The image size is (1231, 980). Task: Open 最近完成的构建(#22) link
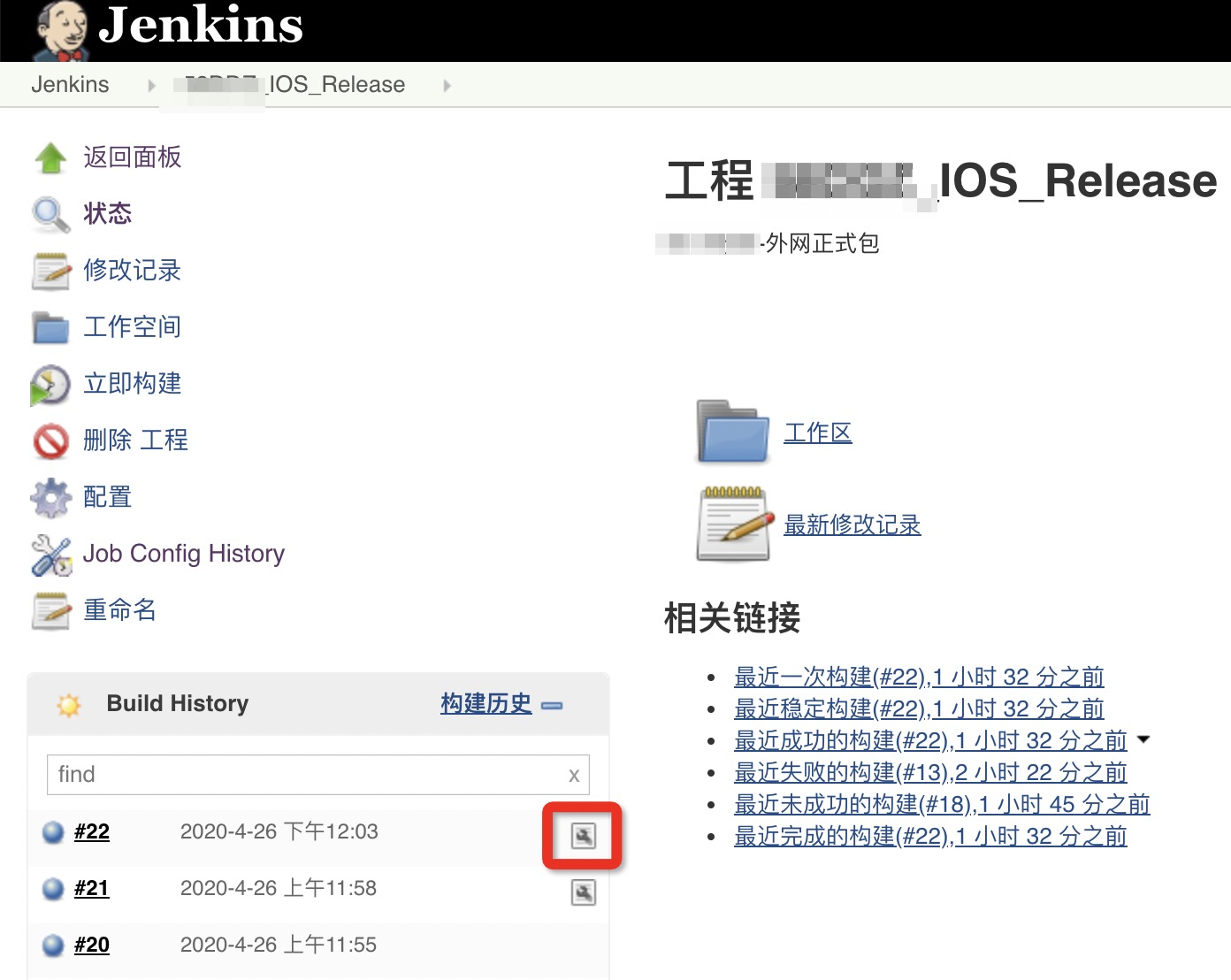coord(931,837)
